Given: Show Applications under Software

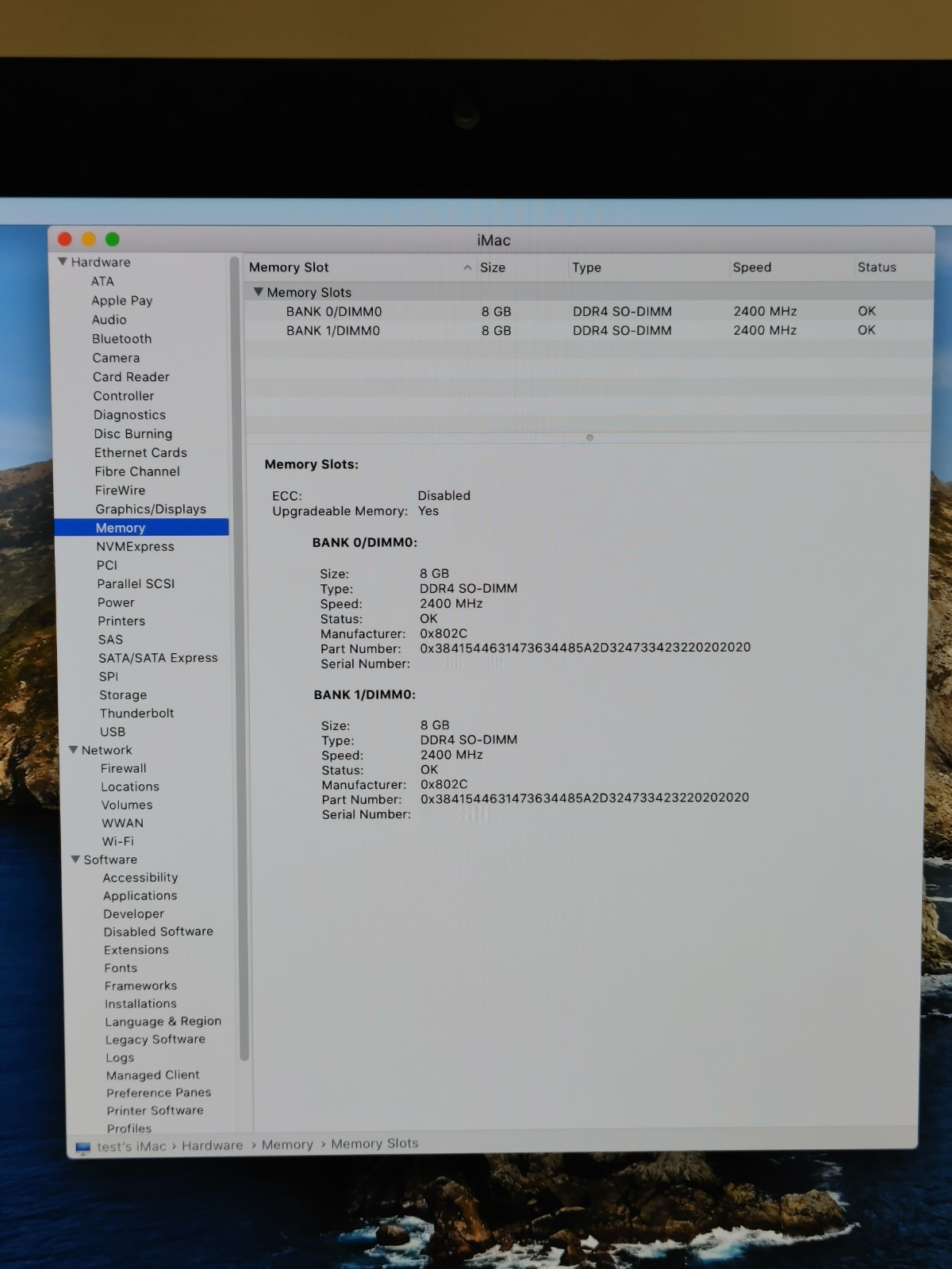Looking at the screenshot, I should 140,896.
